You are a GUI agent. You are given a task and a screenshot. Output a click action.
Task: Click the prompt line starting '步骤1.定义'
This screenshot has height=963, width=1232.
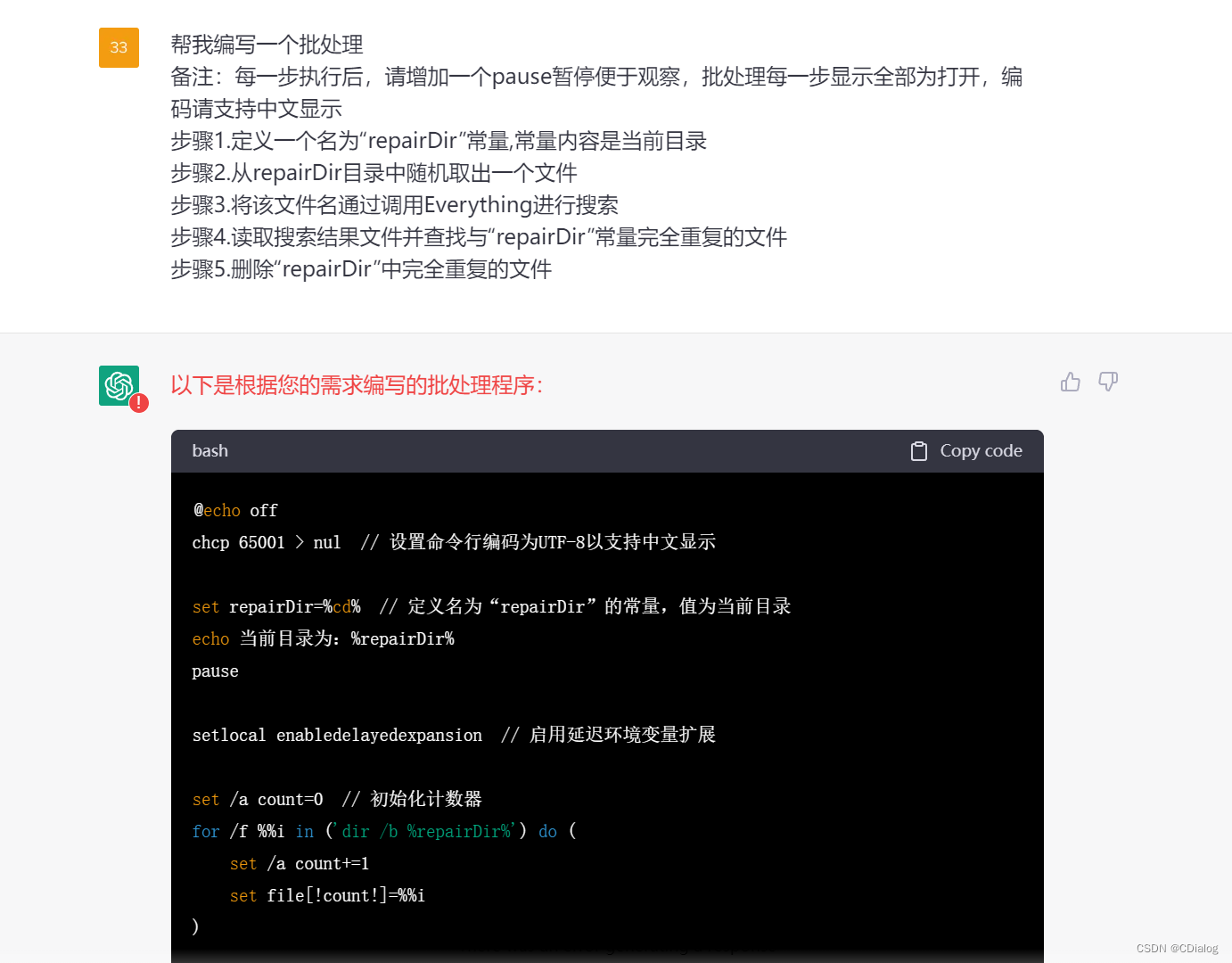click(439, 141)
